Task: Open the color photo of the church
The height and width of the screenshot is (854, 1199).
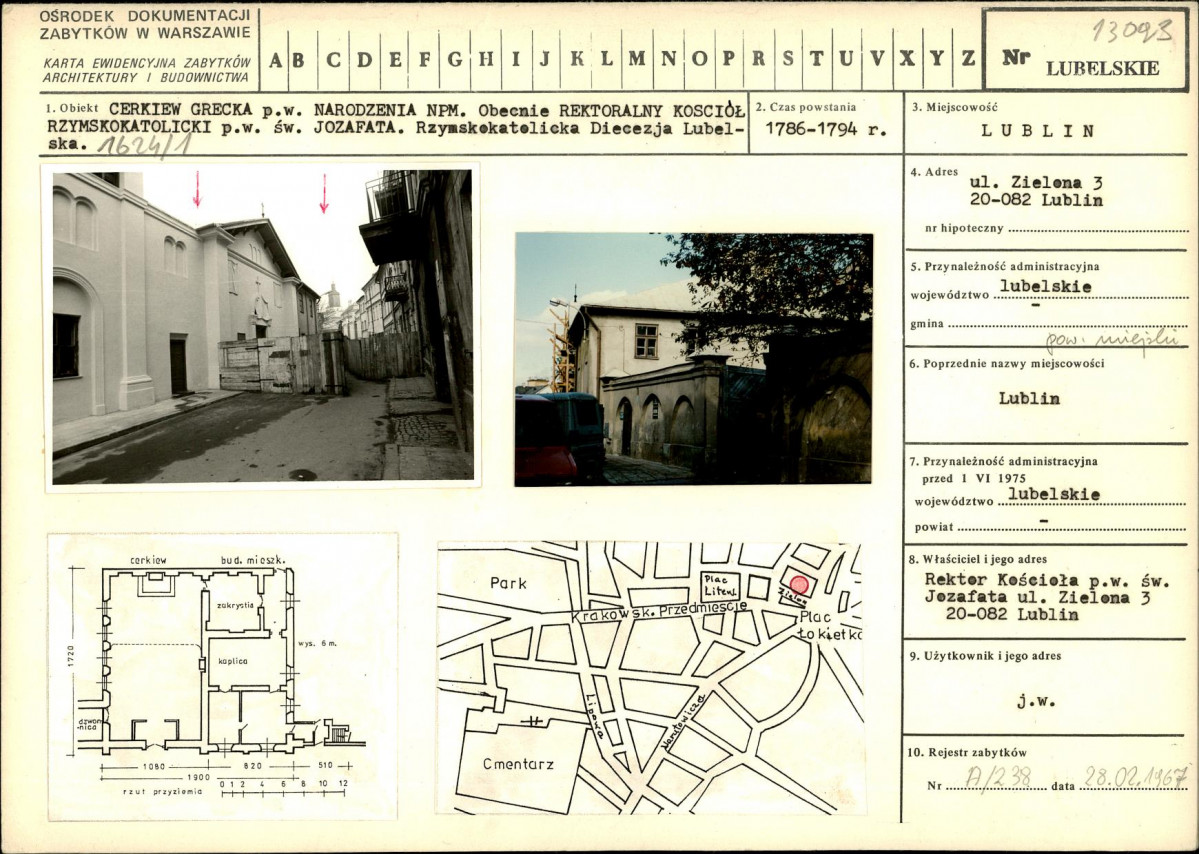Action: 693,359
